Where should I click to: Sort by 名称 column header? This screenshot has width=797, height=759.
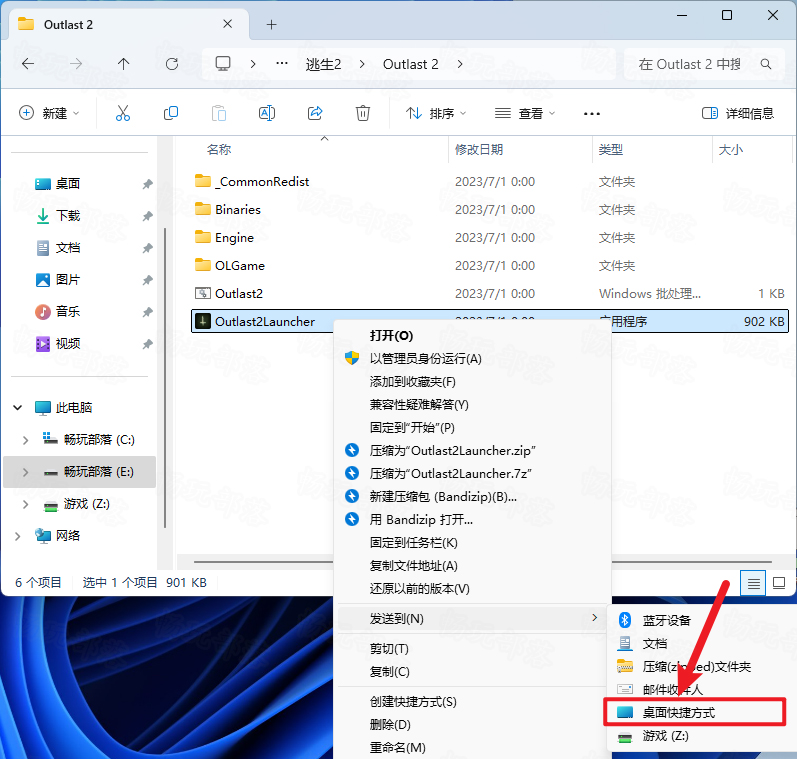[x=219, y=149]
